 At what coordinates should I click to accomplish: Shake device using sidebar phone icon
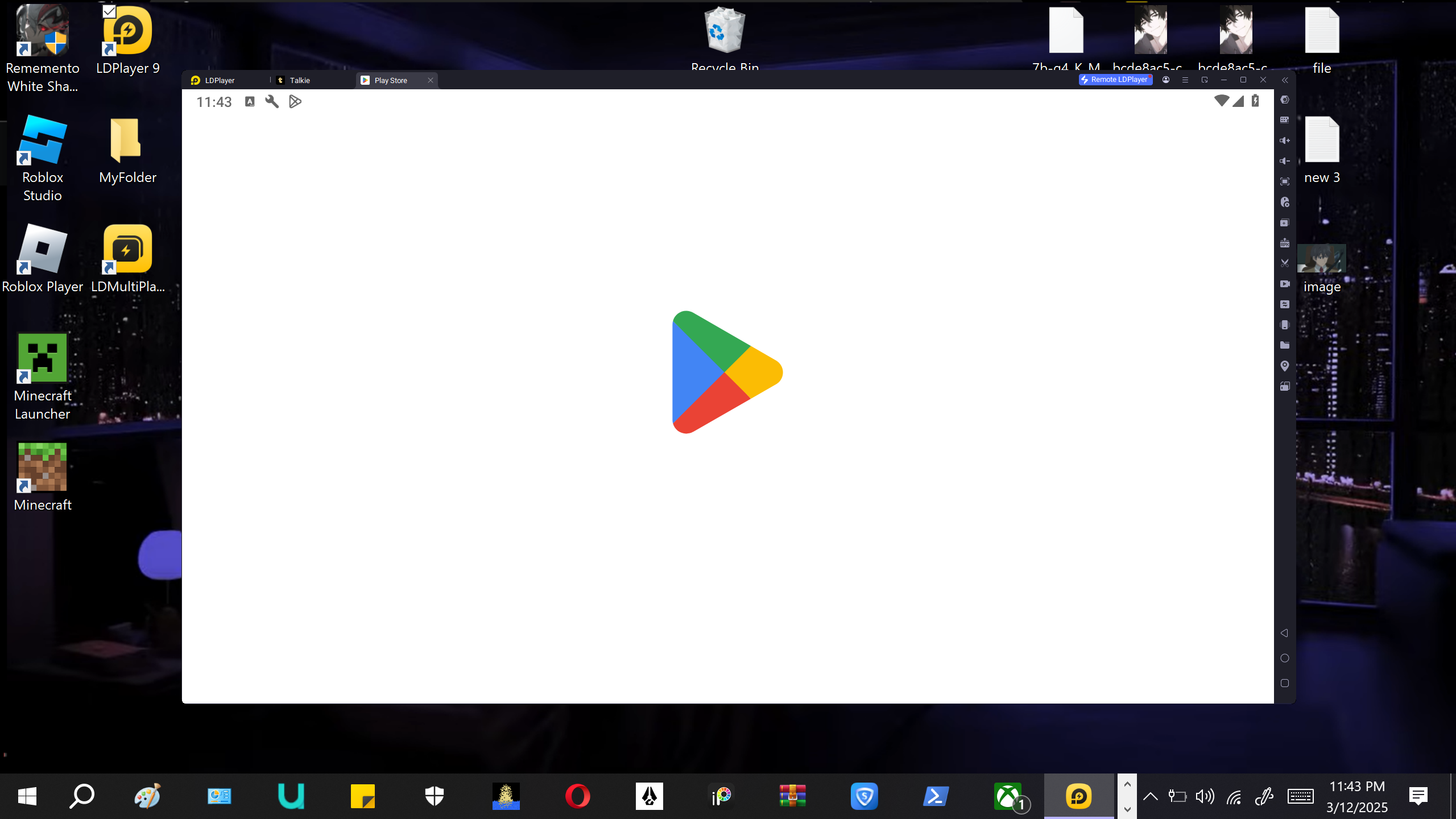click(x=1284, y=325)
